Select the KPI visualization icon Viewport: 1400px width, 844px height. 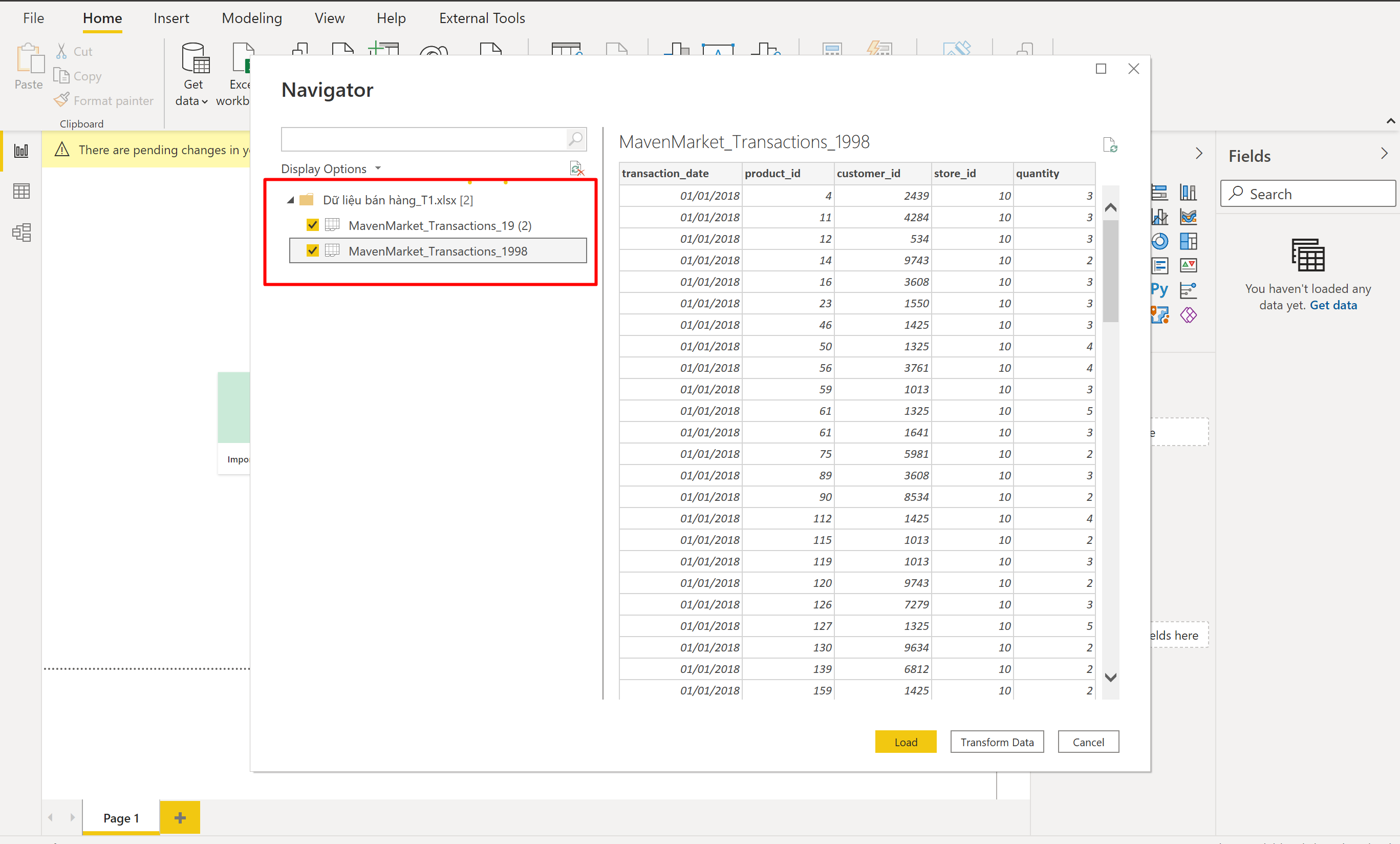pyautogui.click(x=1188, y=266)
